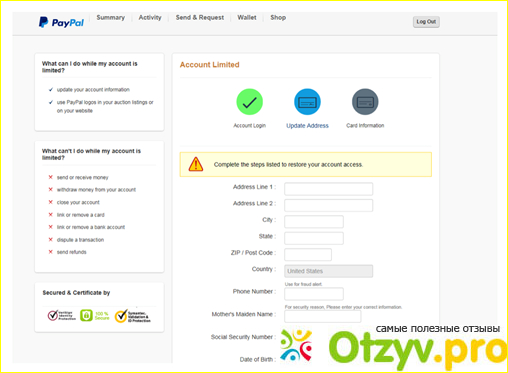Click 'link or remove a card' item
Image resolution: width=508 pixels, height=373 pixels.
(x=80, y=215)
